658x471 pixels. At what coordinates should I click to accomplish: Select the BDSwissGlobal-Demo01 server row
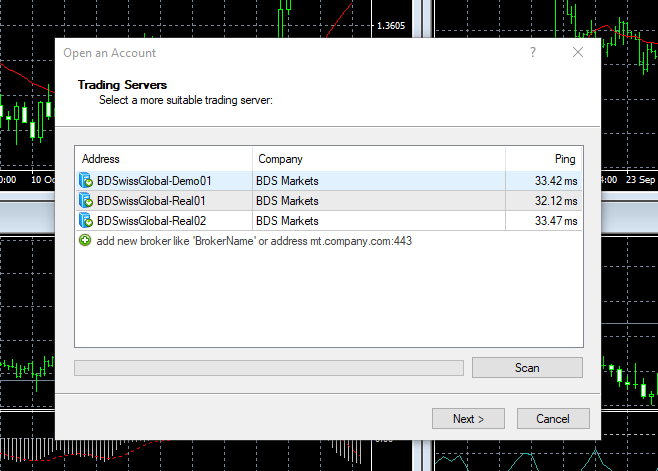[x=329, y=181]
